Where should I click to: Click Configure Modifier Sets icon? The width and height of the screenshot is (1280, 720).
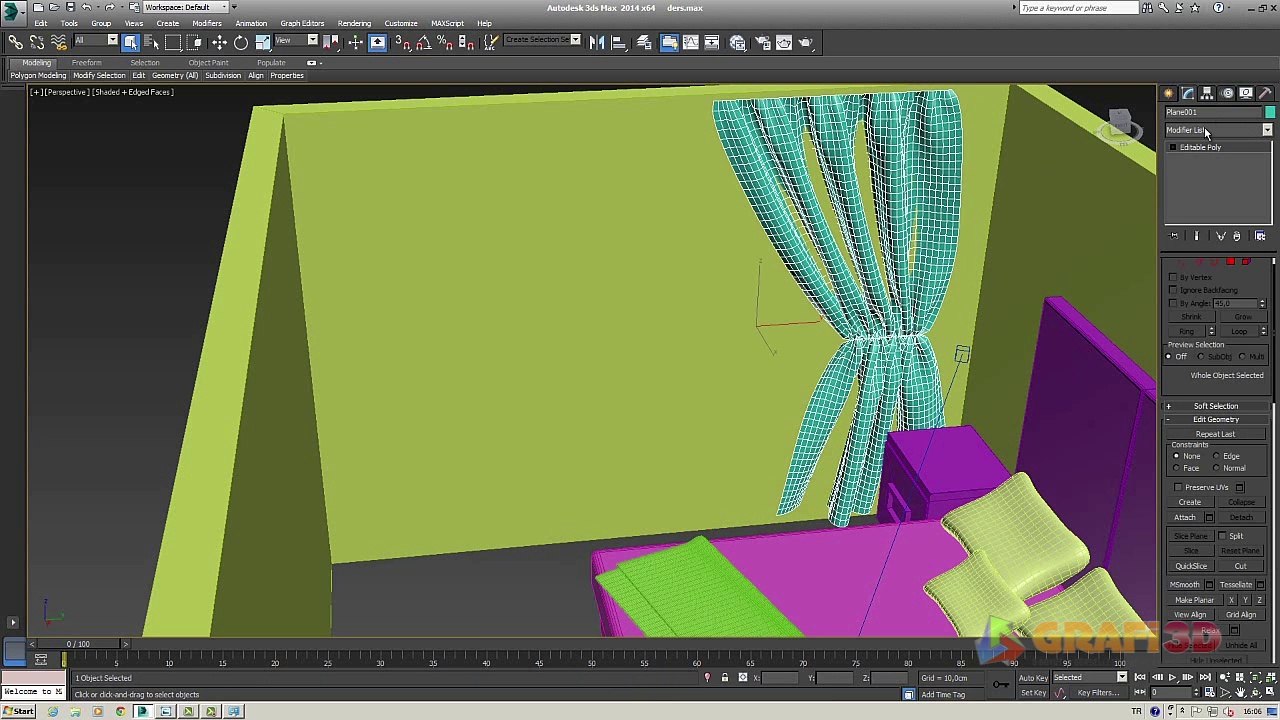point(1260,236)
